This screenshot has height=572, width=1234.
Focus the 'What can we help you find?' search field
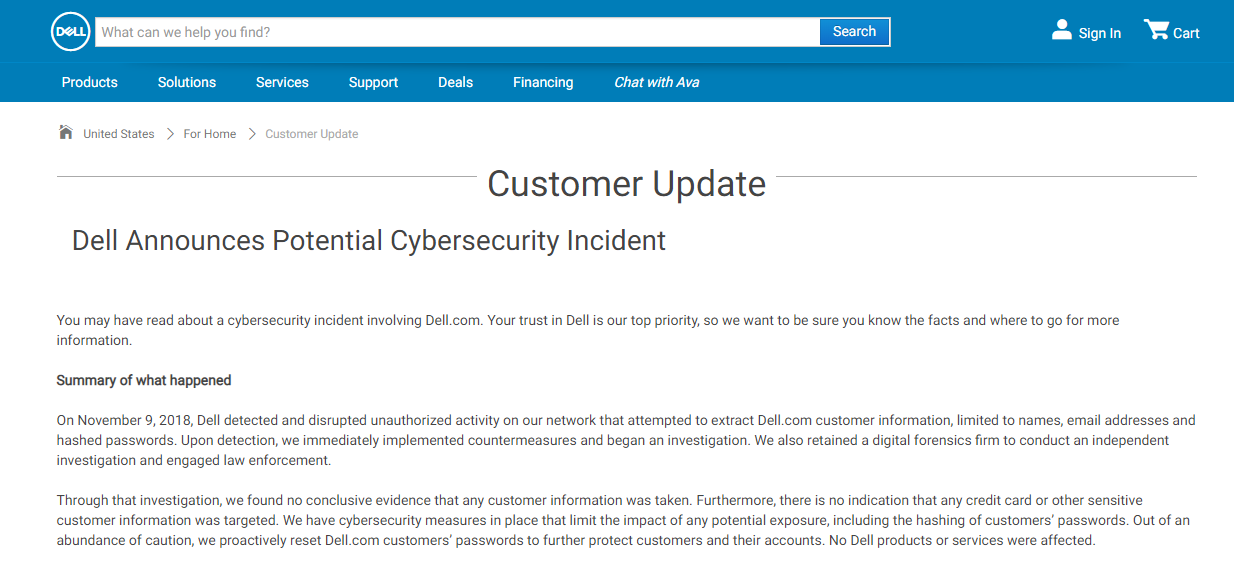tap(458, 32)
